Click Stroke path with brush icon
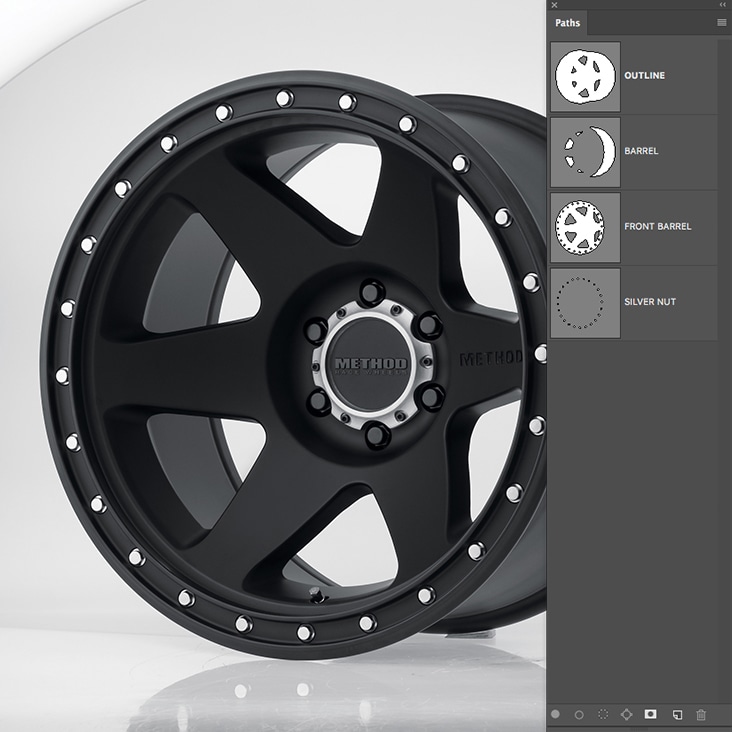This screenshot has height=732, width=732. [579, 714]
